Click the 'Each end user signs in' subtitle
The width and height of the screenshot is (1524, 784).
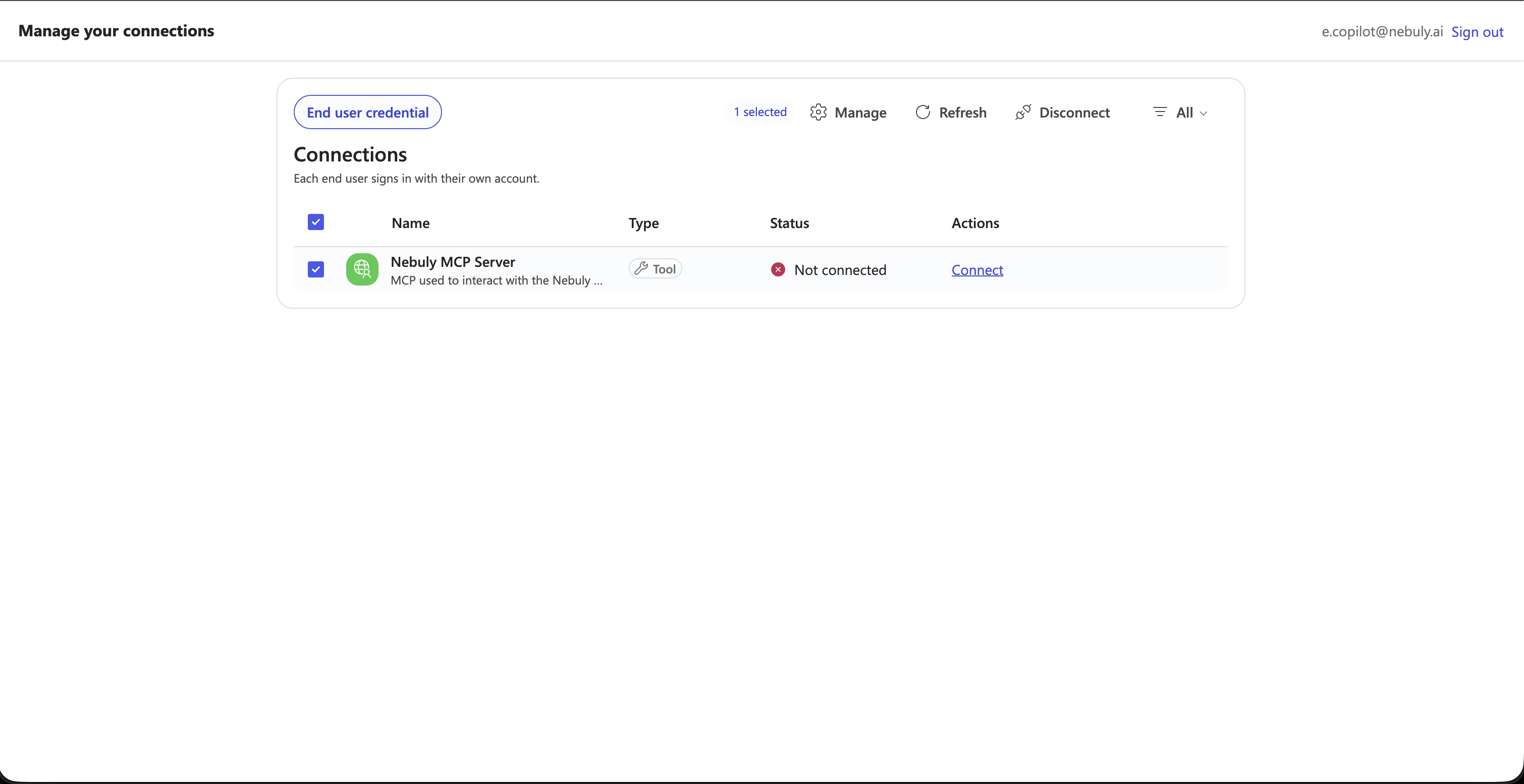pos(416,179)
